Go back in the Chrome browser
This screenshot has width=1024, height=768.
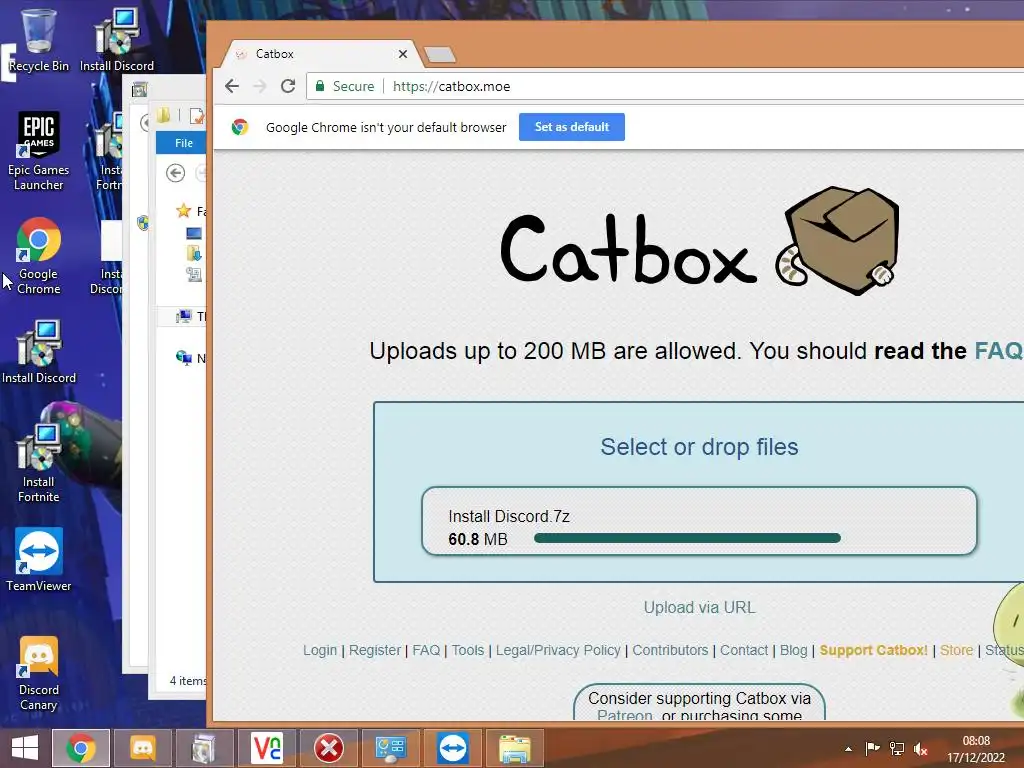[x=232, y=86]
